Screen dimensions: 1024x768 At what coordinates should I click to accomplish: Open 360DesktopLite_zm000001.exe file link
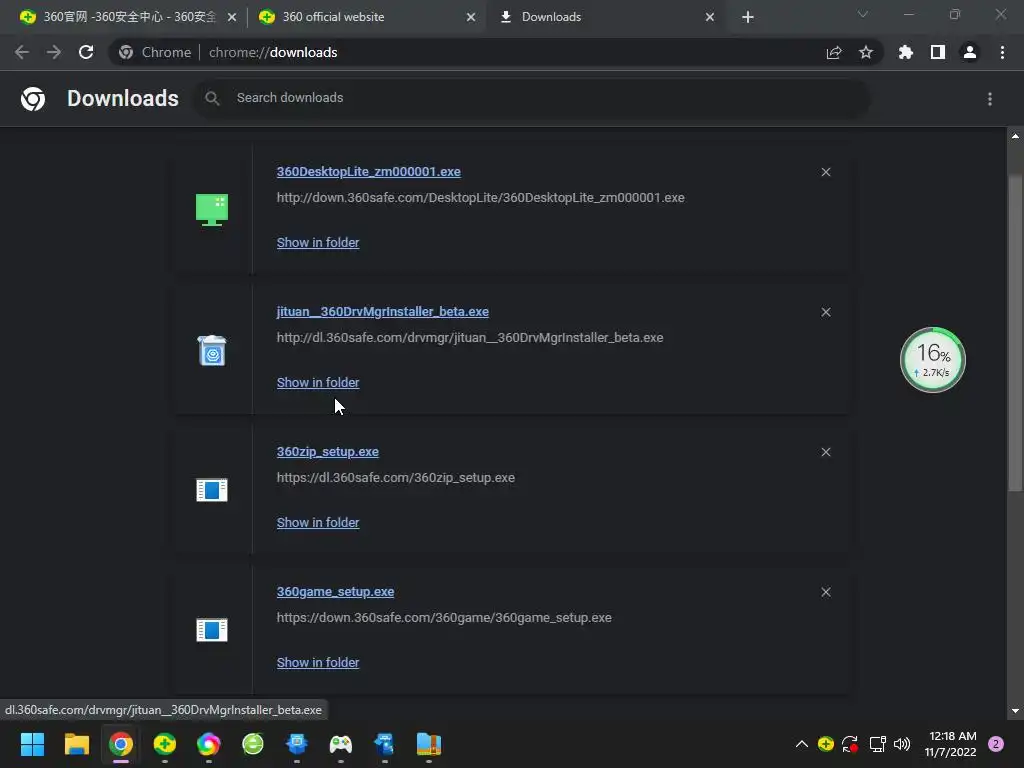(368, 172)
